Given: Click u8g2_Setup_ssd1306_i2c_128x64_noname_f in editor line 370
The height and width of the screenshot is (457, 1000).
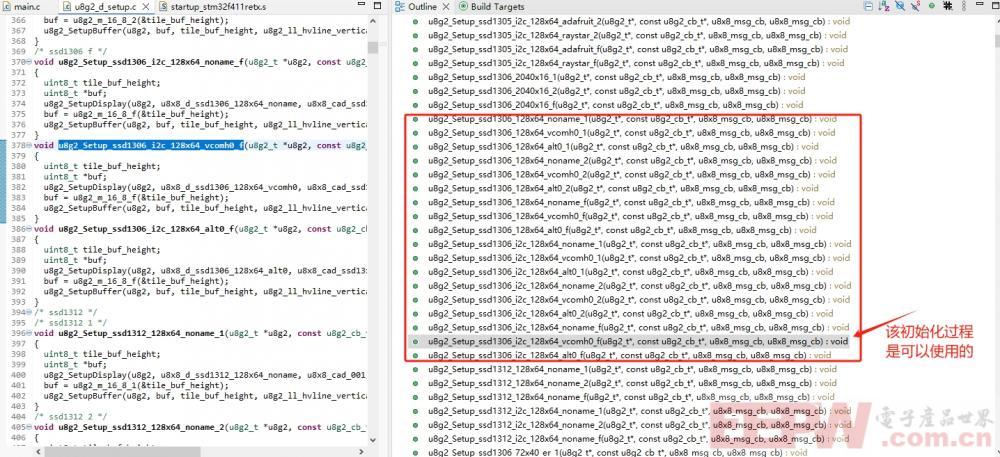Looking at the screenshot, I should point(152,62).
